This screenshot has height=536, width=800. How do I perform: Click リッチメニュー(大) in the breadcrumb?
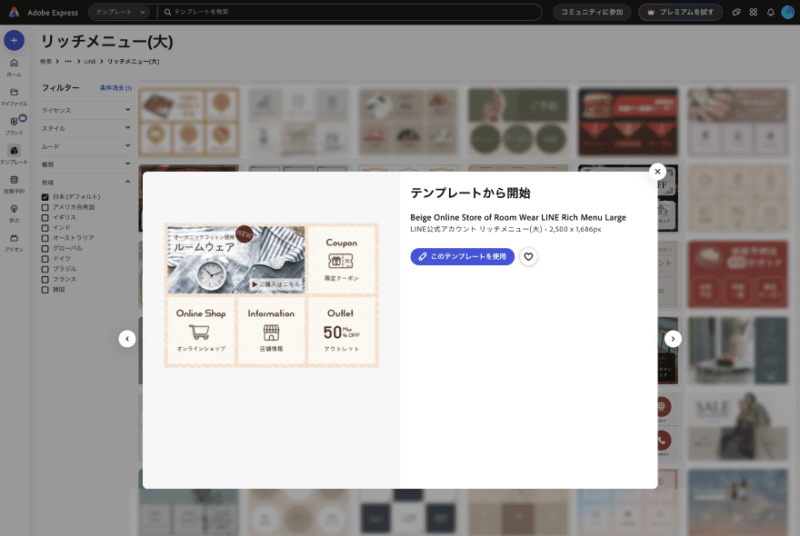click(x=133, y=61)
